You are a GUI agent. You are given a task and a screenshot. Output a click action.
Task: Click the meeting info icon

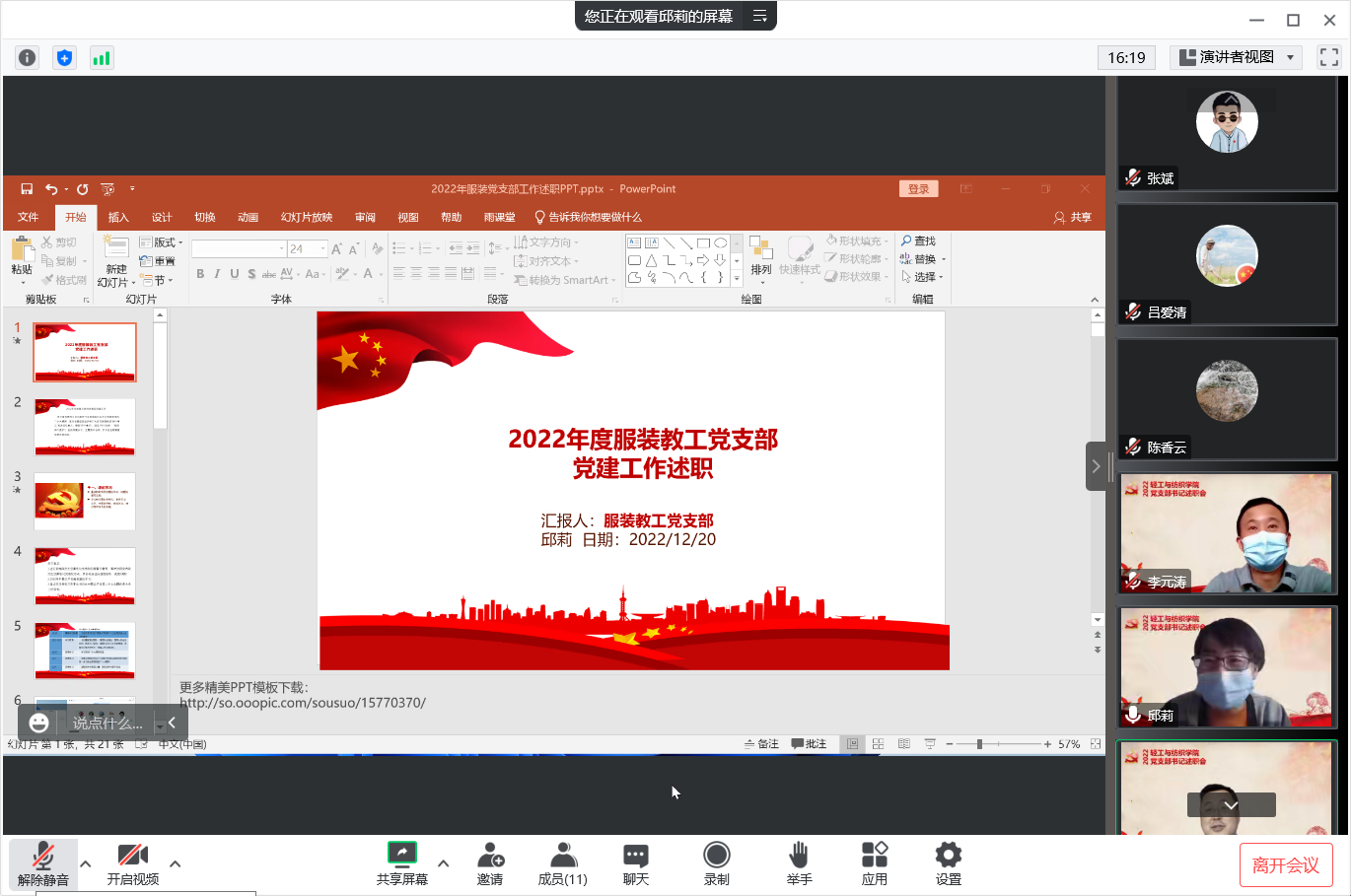(28, 58)
